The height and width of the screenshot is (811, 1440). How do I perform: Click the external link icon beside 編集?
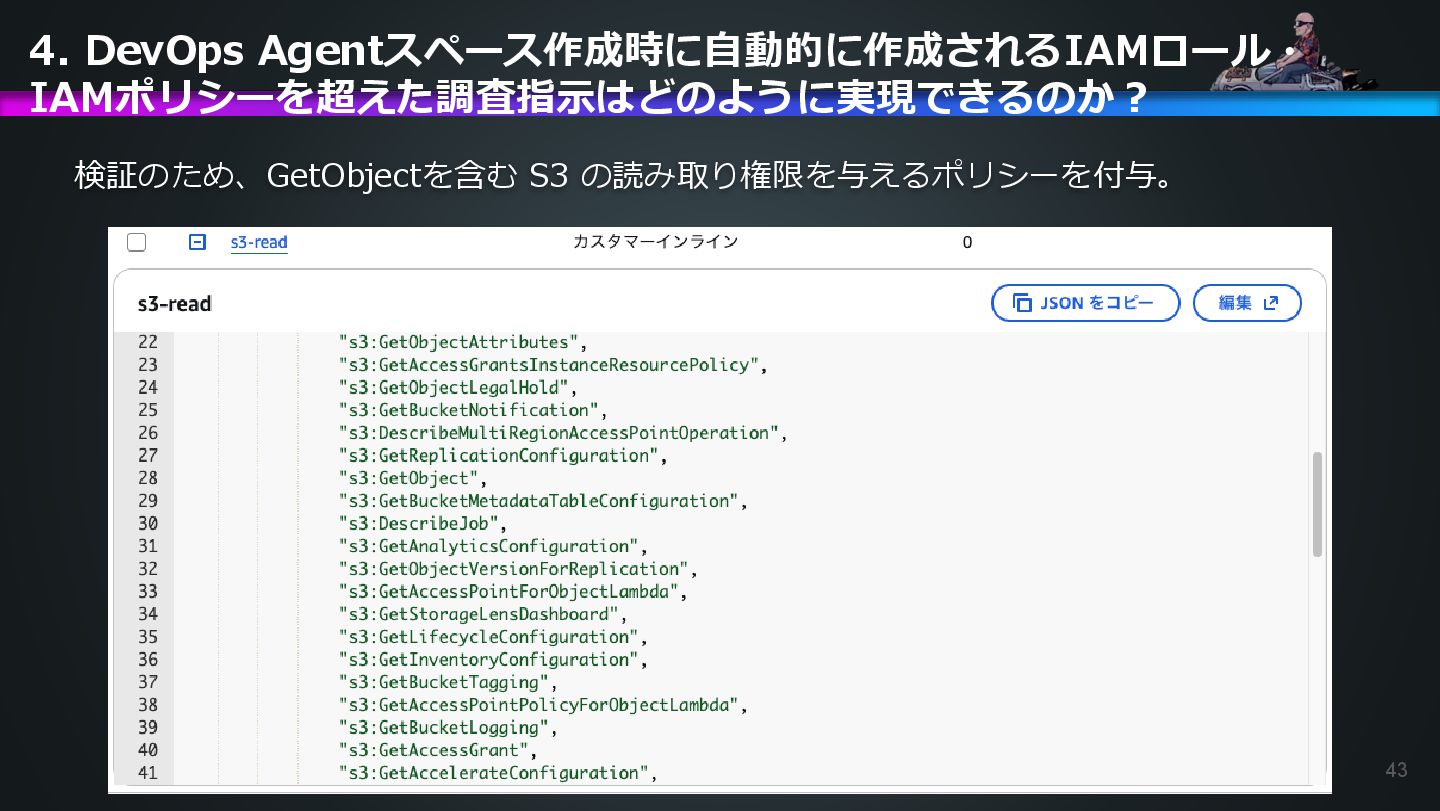[x=1271, y=303]
